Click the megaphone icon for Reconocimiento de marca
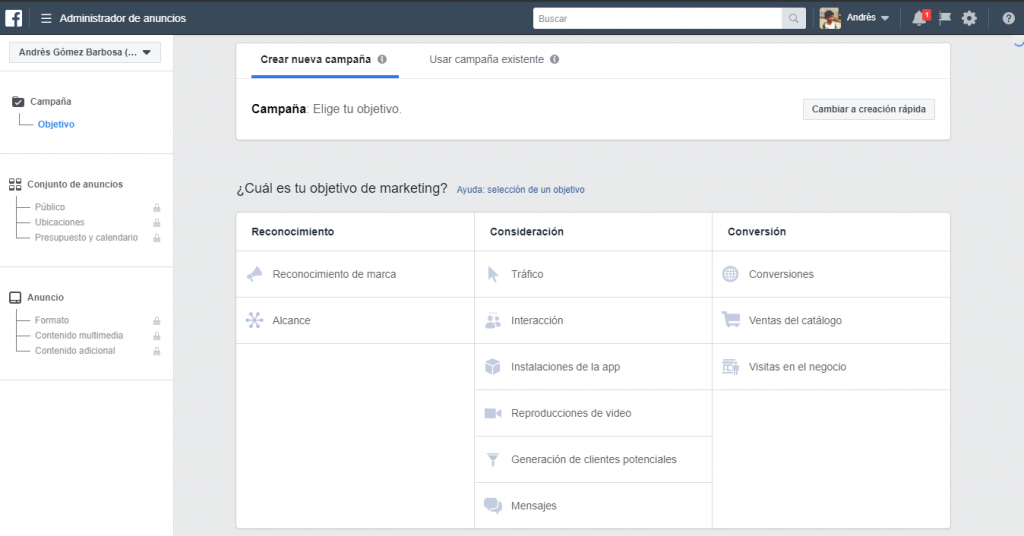Screen dimensions: 1024x536 (x=254, y=274)
